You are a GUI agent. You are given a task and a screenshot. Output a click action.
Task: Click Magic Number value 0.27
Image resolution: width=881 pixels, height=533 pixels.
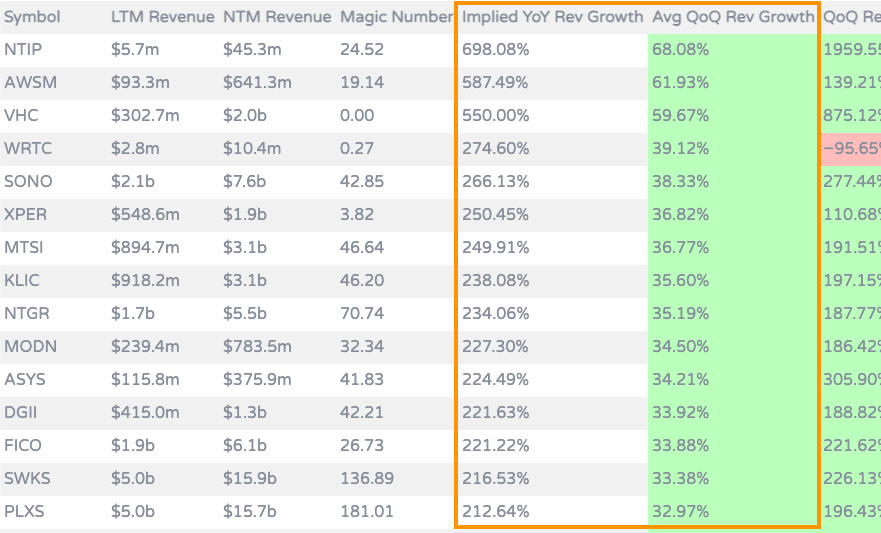(x=357, y=149)
